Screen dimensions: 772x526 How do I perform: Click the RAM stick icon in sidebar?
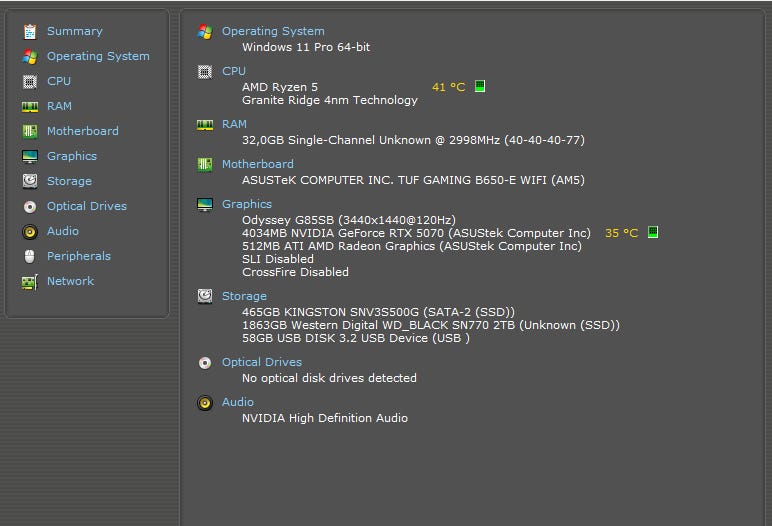[x=30, y=106]
